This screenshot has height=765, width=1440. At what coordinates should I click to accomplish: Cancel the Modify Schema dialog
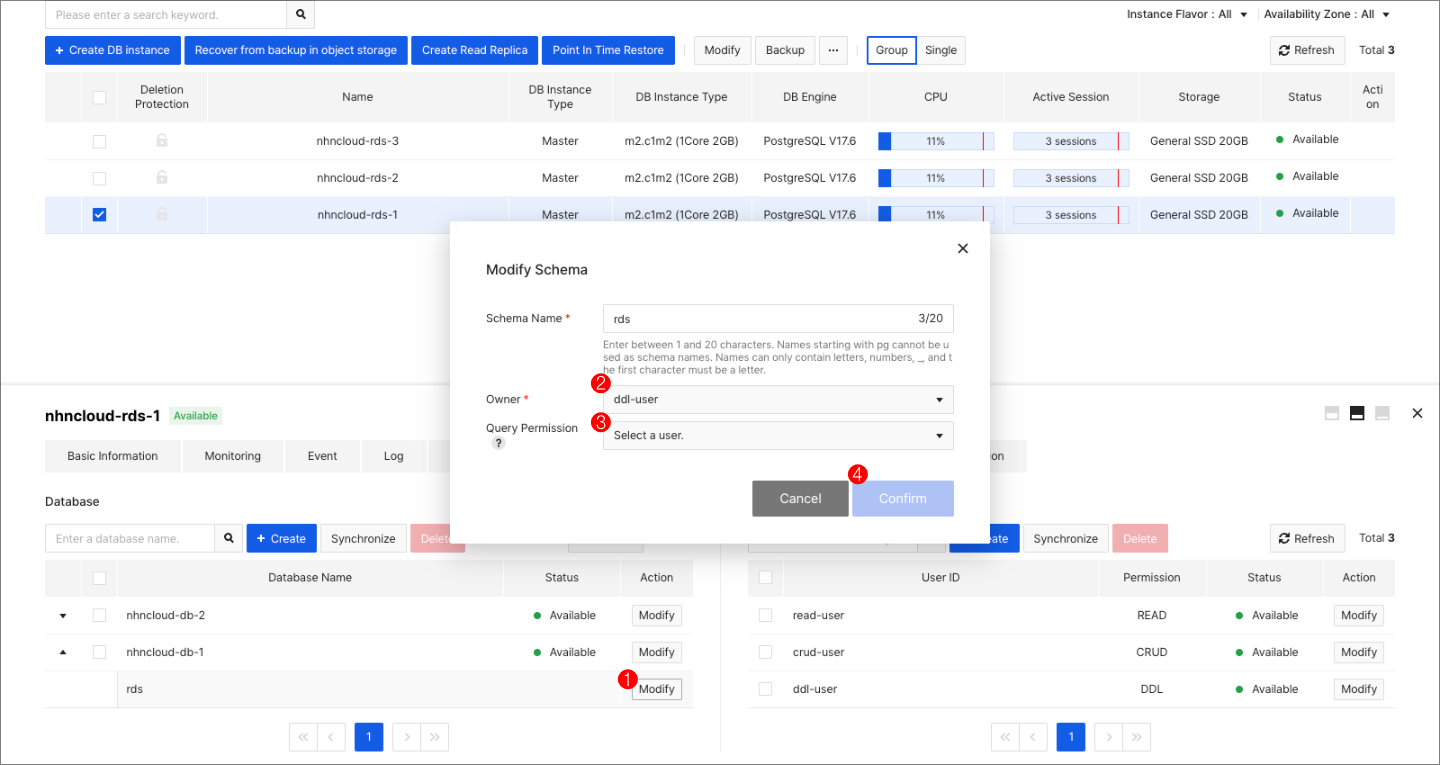(800, 498)
